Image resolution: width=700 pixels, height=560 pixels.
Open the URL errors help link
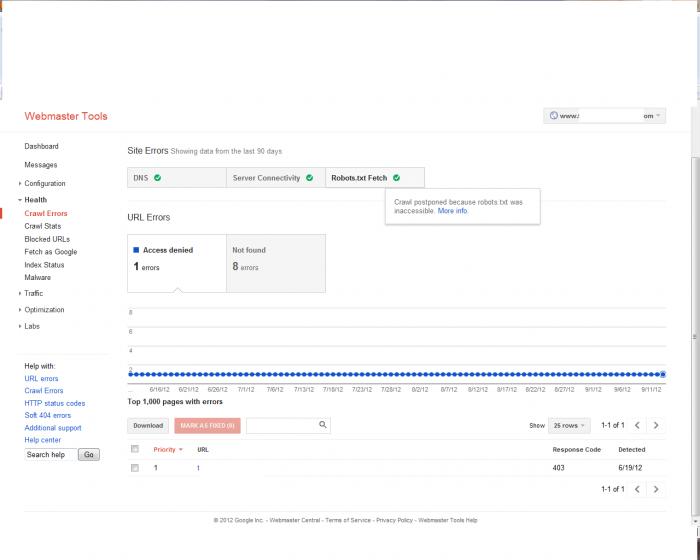point(41,379)
